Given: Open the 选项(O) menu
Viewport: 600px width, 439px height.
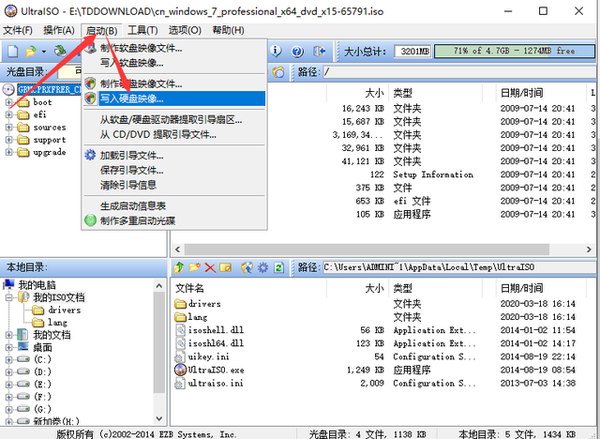Looking at the screenshot, I should [x=185, y=30].
